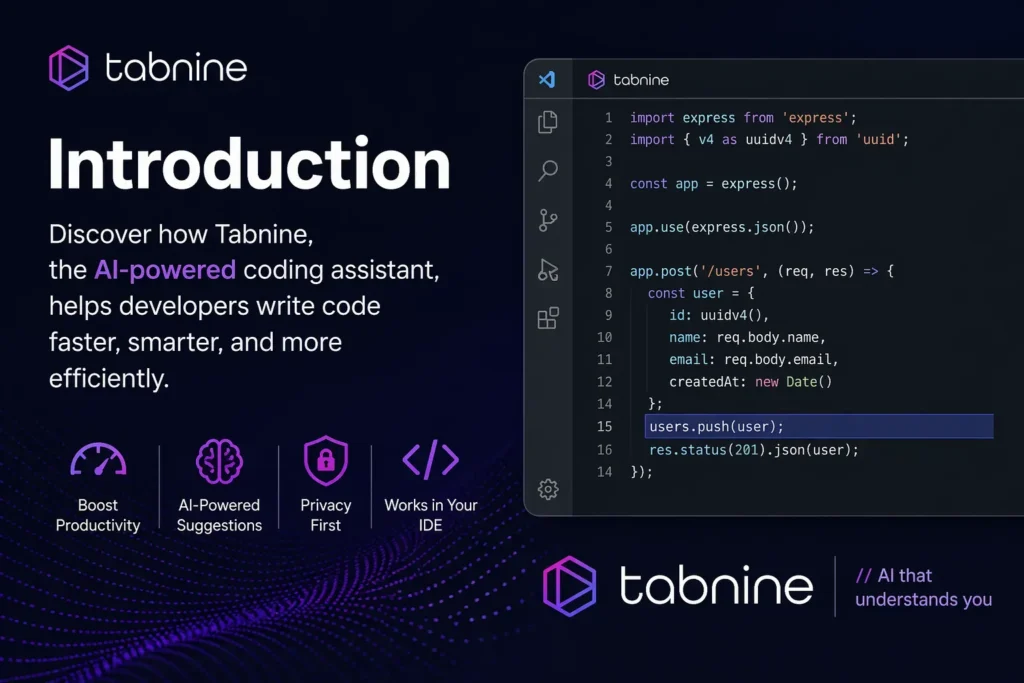Click the AI-Powered Suggestions label
The image size is (1024, 683).
219,515
